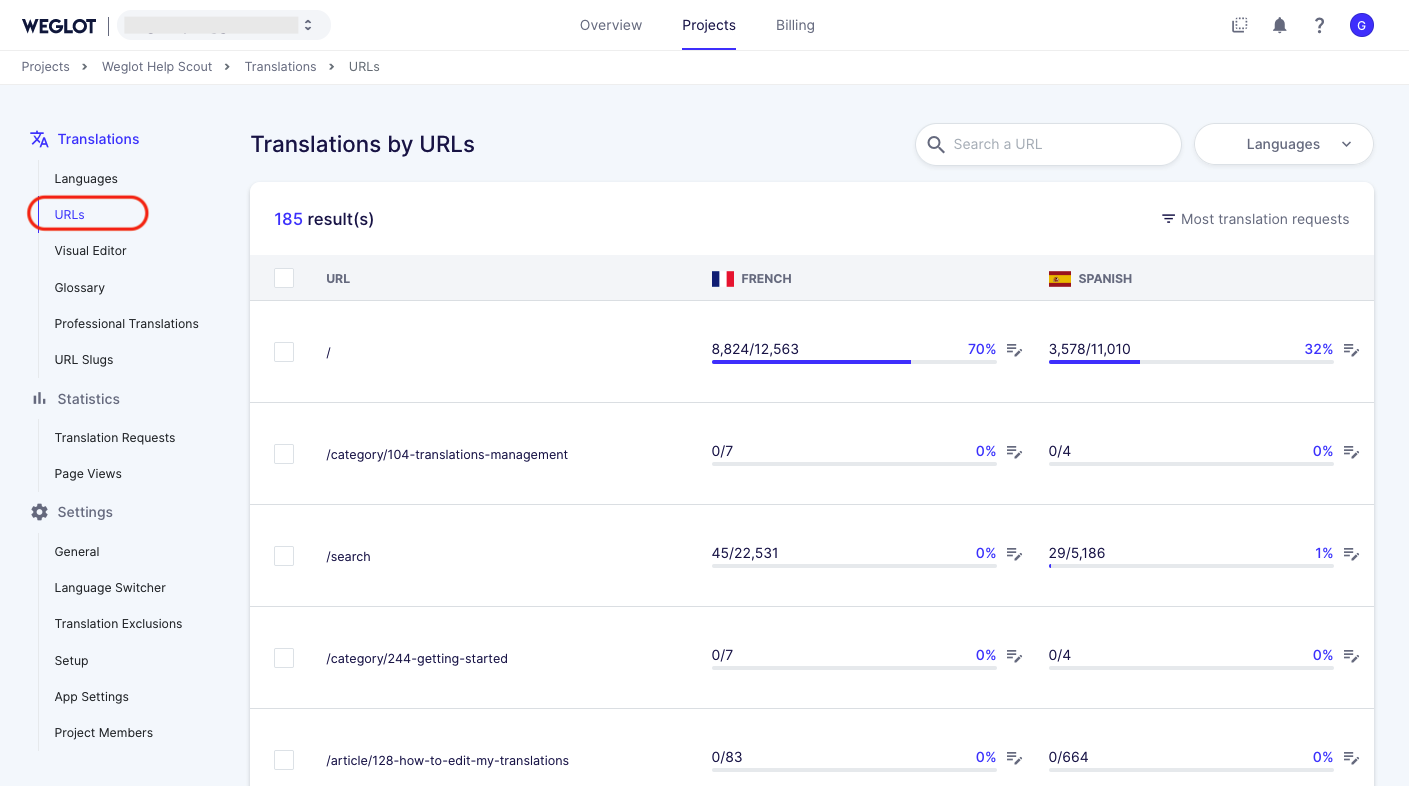Viewport: 1409px width, 786px height.
Task: Click the Weglot Help Scout breadcrumb
Action: click(157, 67)
